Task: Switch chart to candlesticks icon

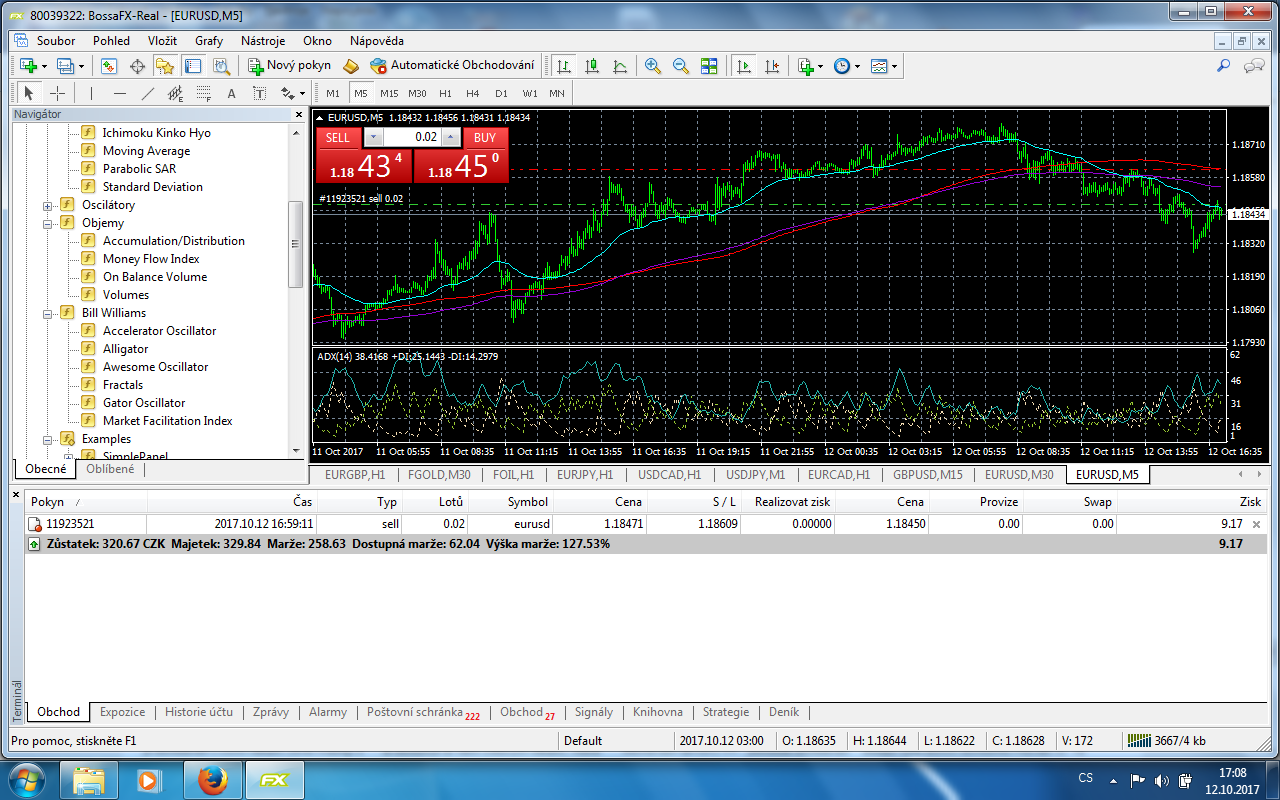Action: pos(592,66)
